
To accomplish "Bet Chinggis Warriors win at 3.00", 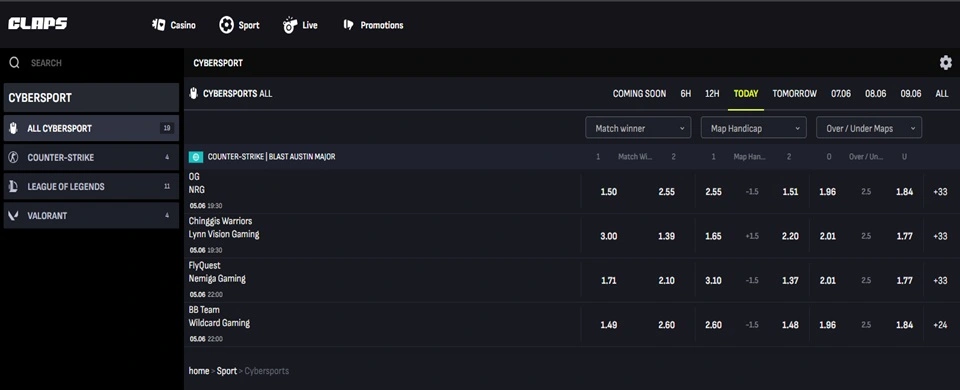I will pyautogui.click(x=609, y=236).
